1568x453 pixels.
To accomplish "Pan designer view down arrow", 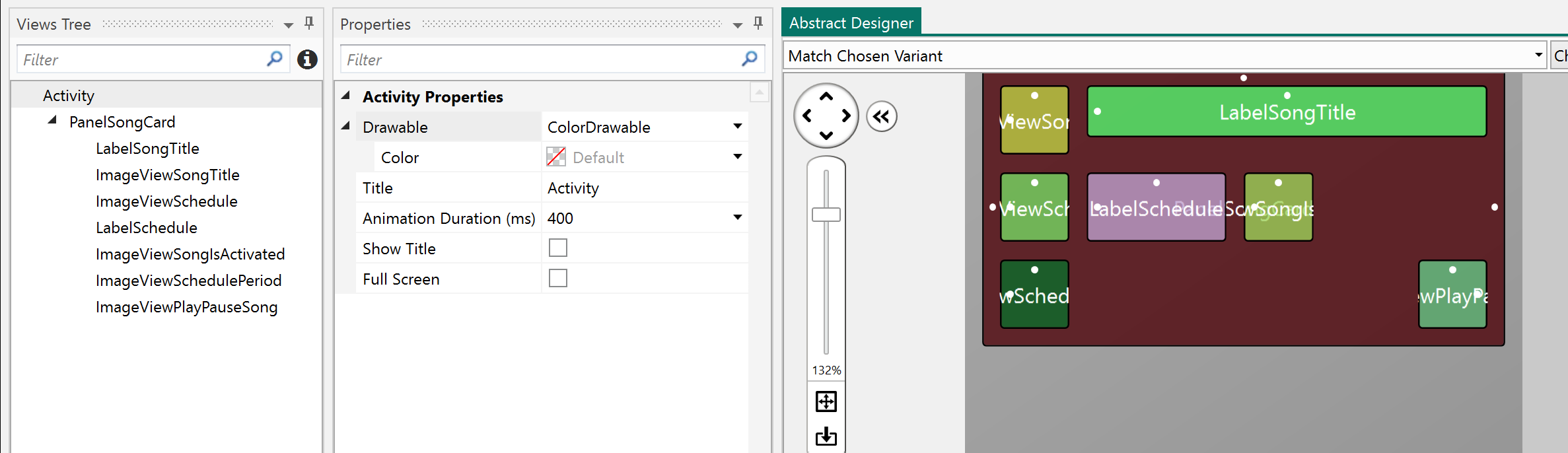I will pos(826,135).
